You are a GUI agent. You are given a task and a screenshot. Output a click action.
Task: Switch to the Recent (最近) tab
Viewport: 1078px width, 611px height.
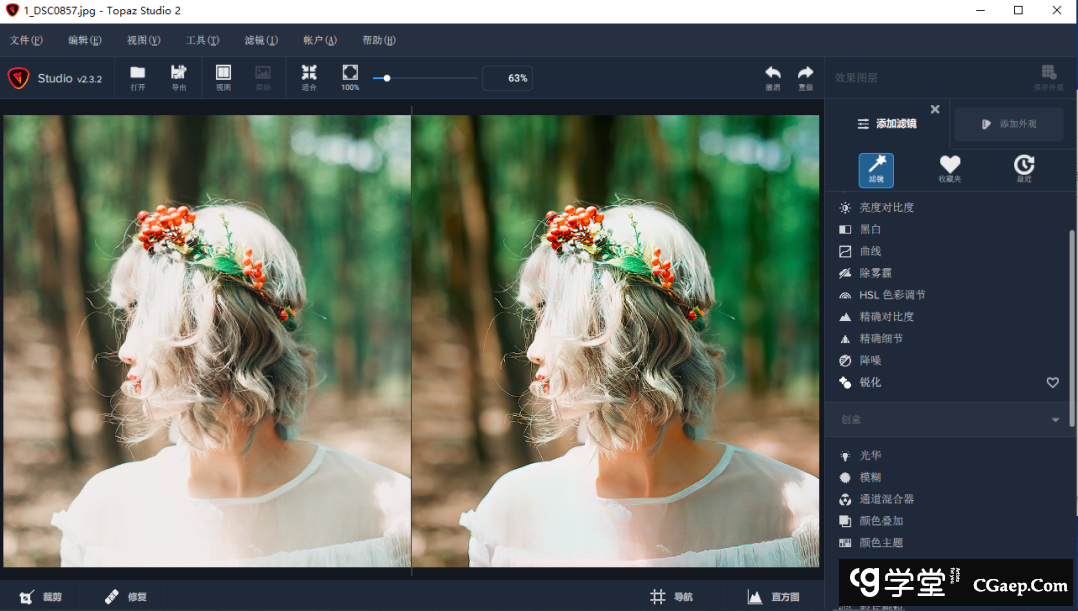tap(1023, 168)
